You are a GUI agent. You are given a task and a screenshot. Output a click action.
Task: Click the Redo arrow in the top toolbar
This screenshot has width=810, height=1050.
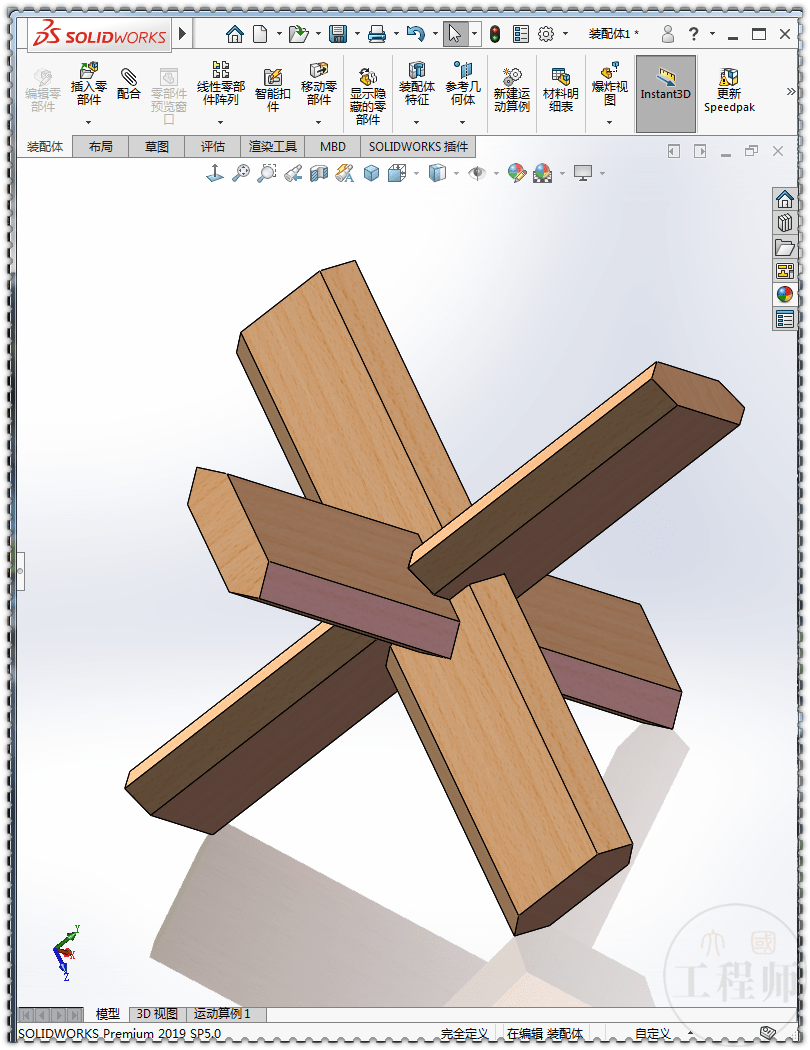point(418,31)
